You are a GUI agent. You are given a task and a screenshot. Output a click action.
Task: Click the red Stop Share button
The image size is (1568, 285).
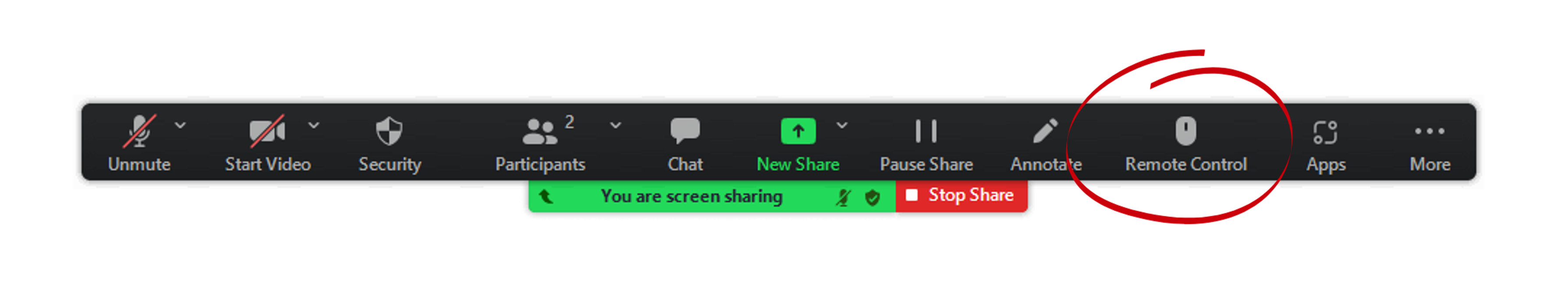pos(962,196)
